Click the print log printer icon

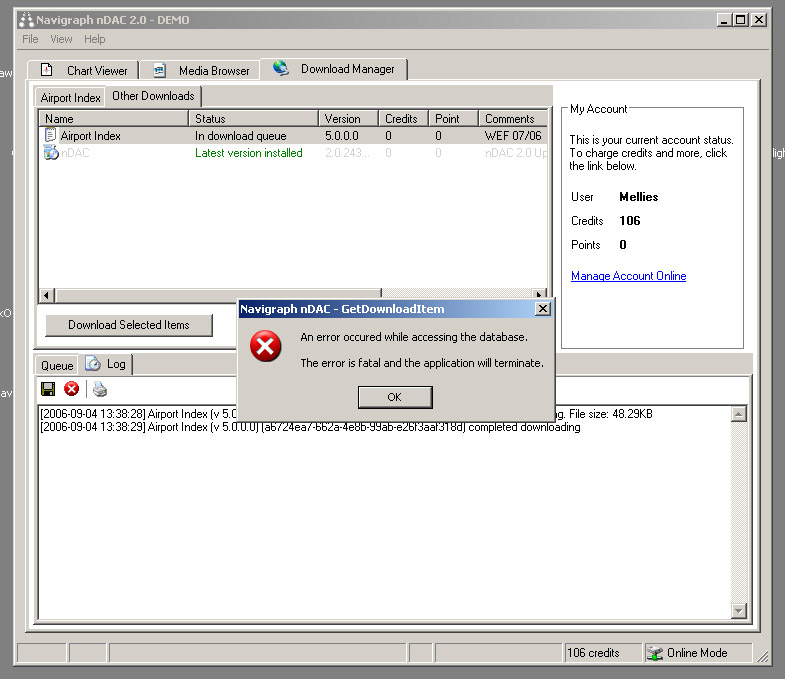100,389
